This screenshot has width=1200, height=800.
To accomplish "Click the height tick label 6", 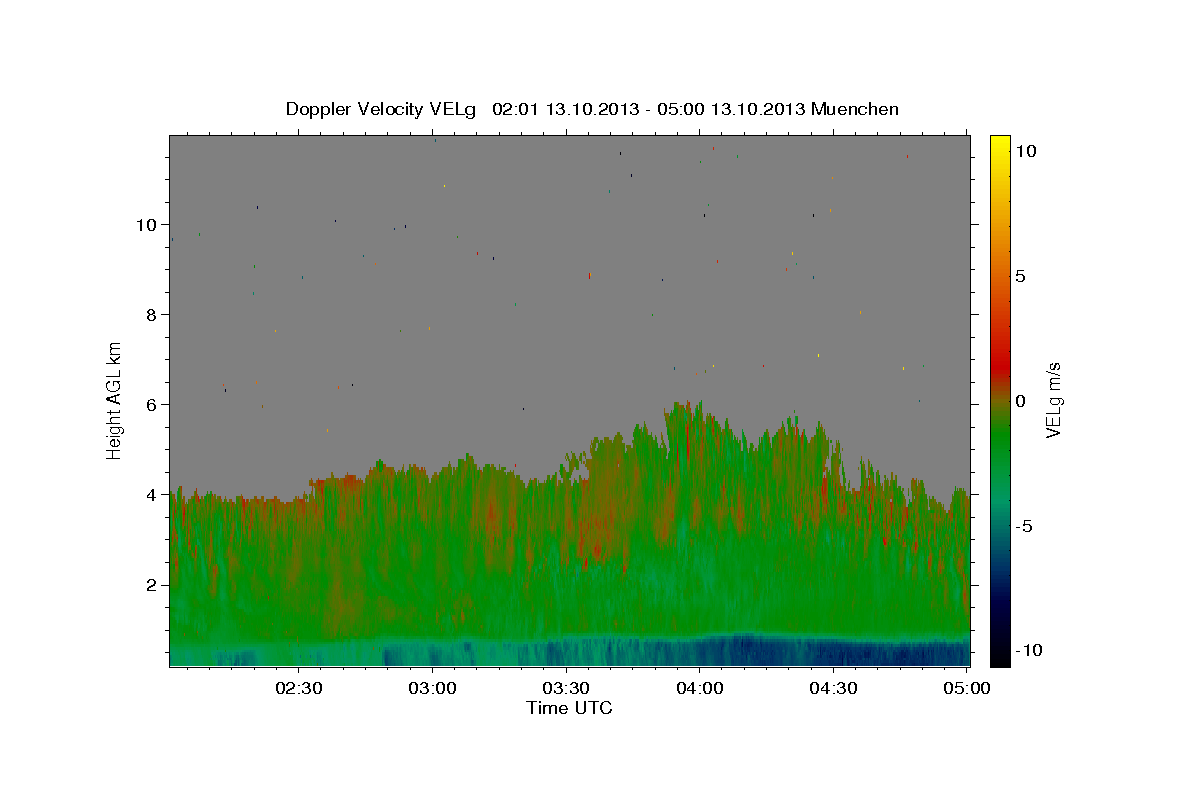I will coord(151,404).
